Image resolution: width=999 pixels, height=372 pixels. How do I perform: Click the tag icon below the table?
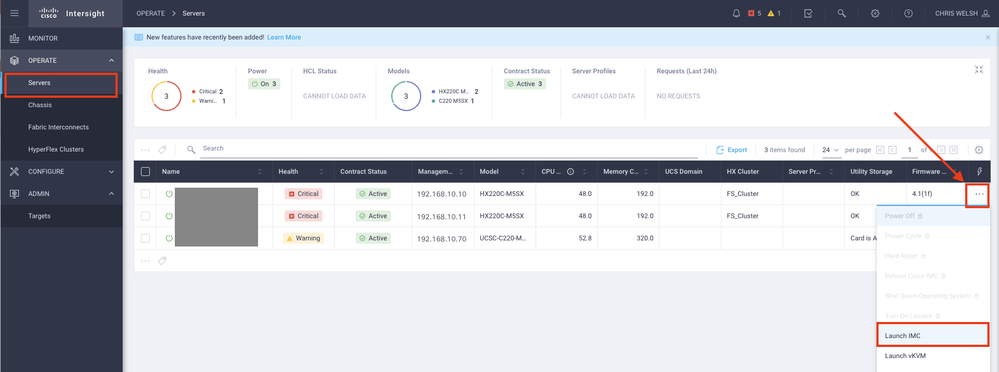coord(162,261)
